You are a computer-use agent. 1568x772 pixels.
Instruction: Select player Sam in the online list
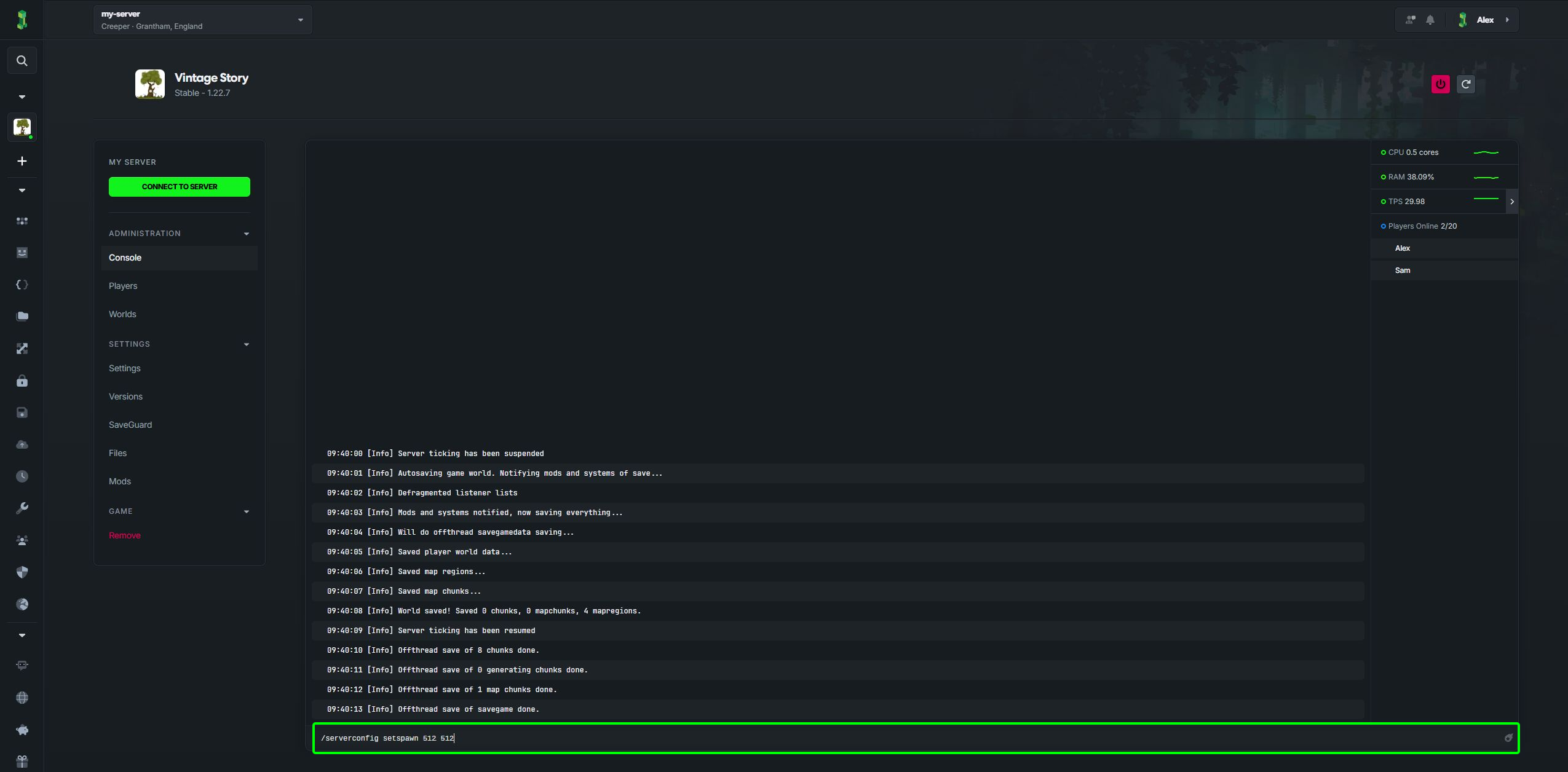pos(1444,270)
